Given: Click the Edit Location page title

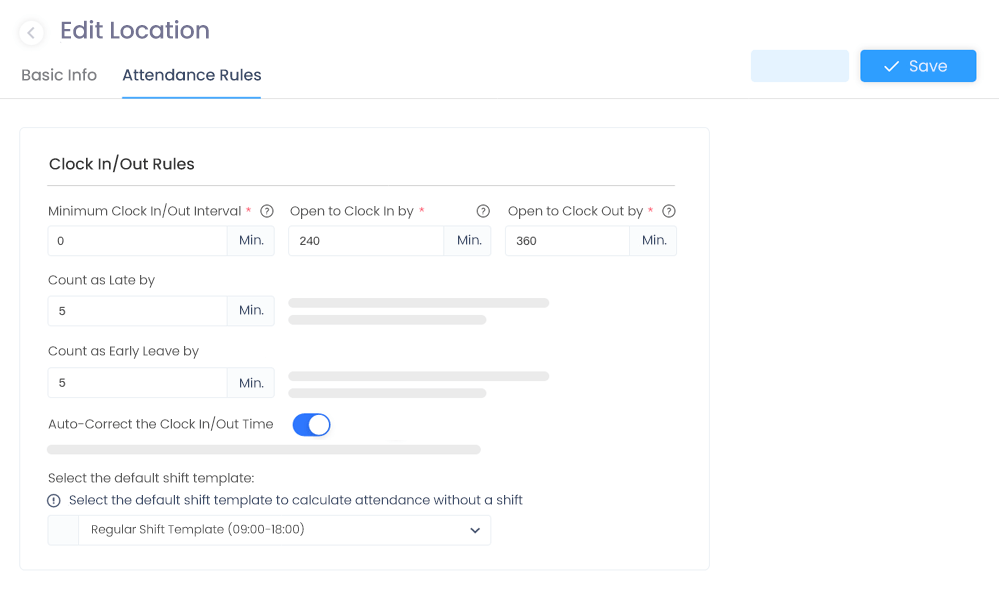Looking at the screenshot, I should [x=135, y=31].
